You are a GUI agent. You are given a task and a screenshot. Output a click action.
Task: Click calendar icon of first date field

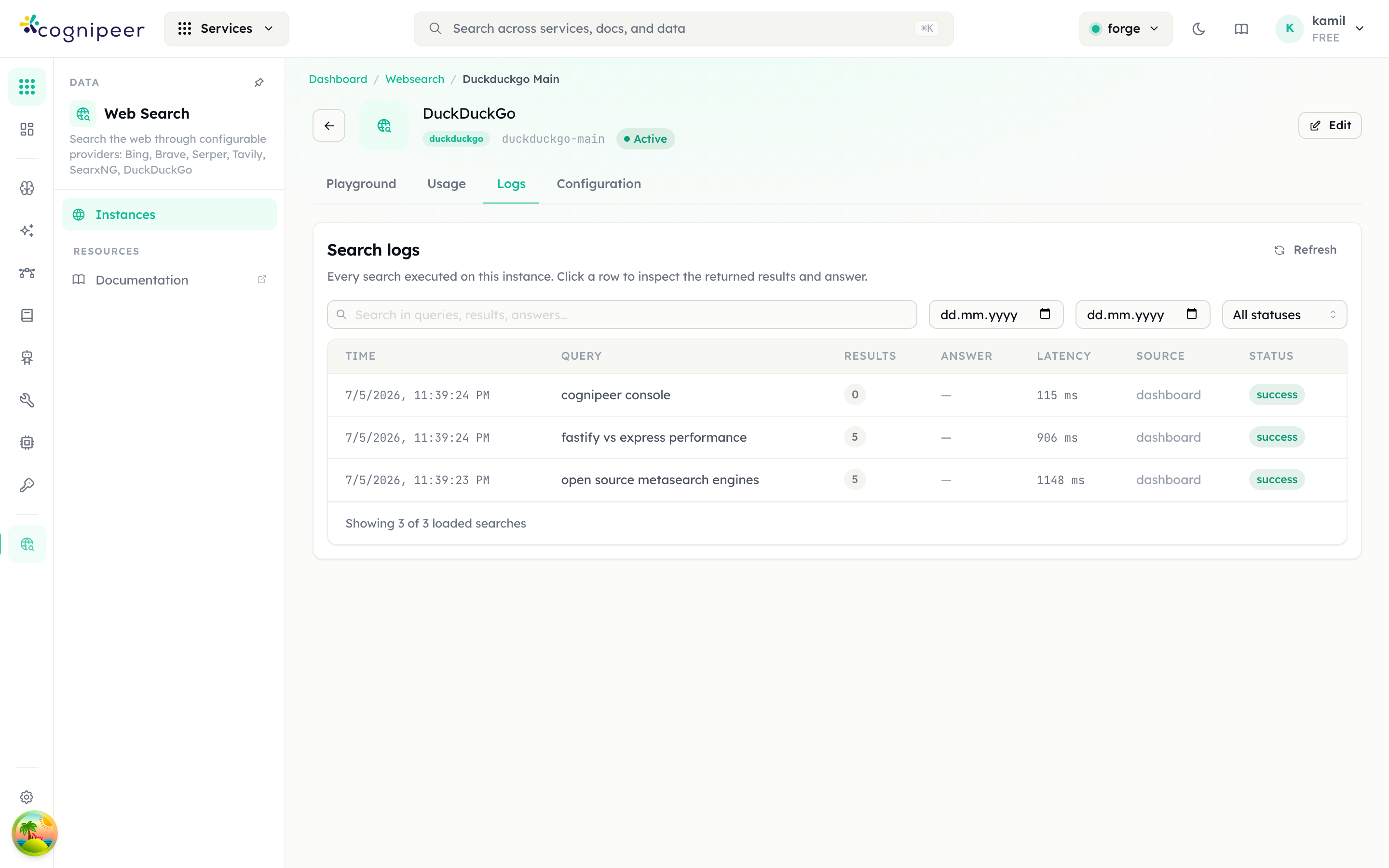[x=1045, y=314]
